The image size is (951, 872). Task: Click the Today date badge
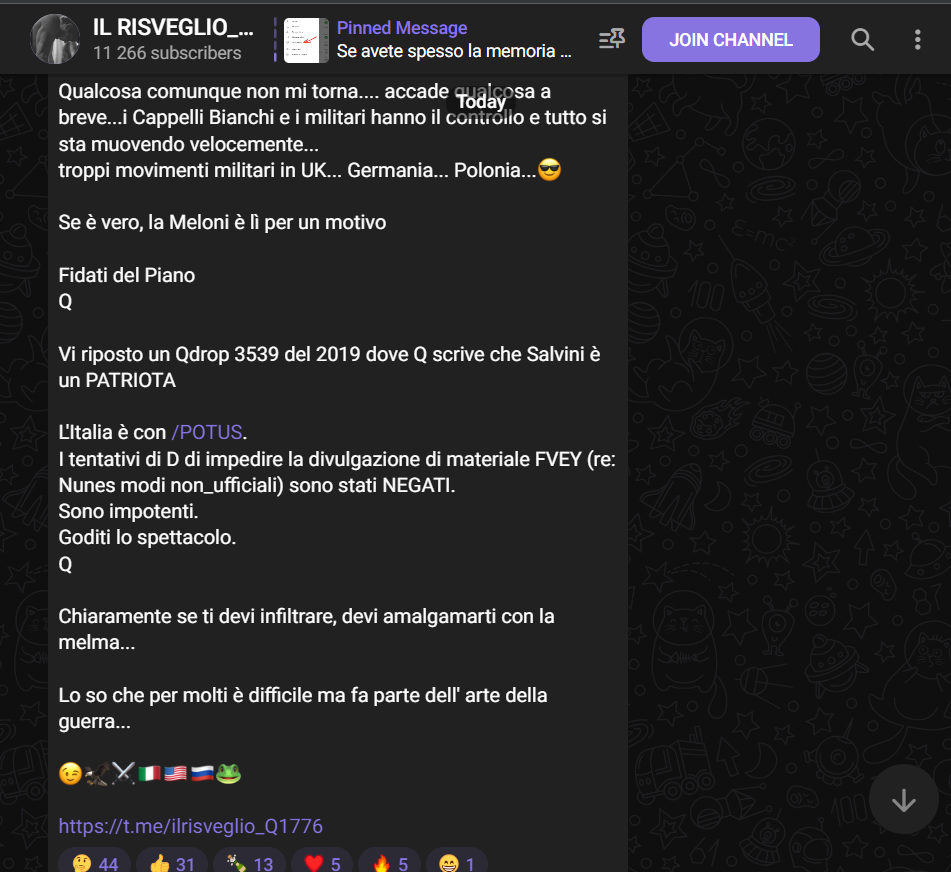481,101
